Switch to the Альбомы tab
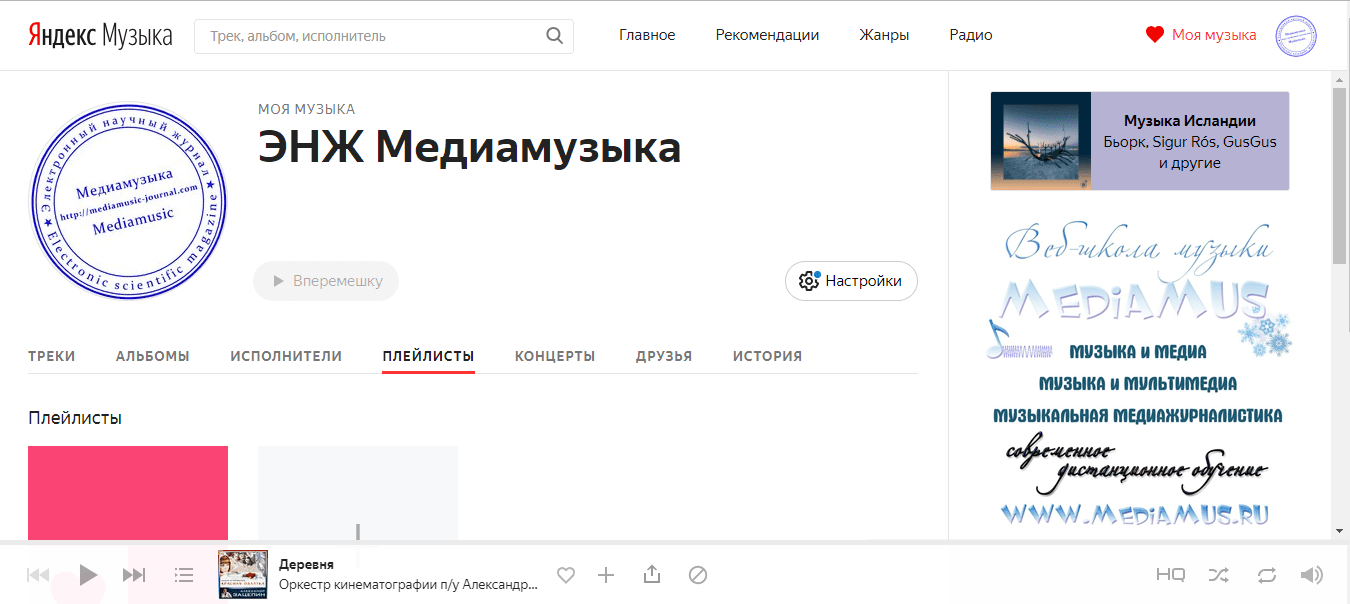 coord(153,356)
